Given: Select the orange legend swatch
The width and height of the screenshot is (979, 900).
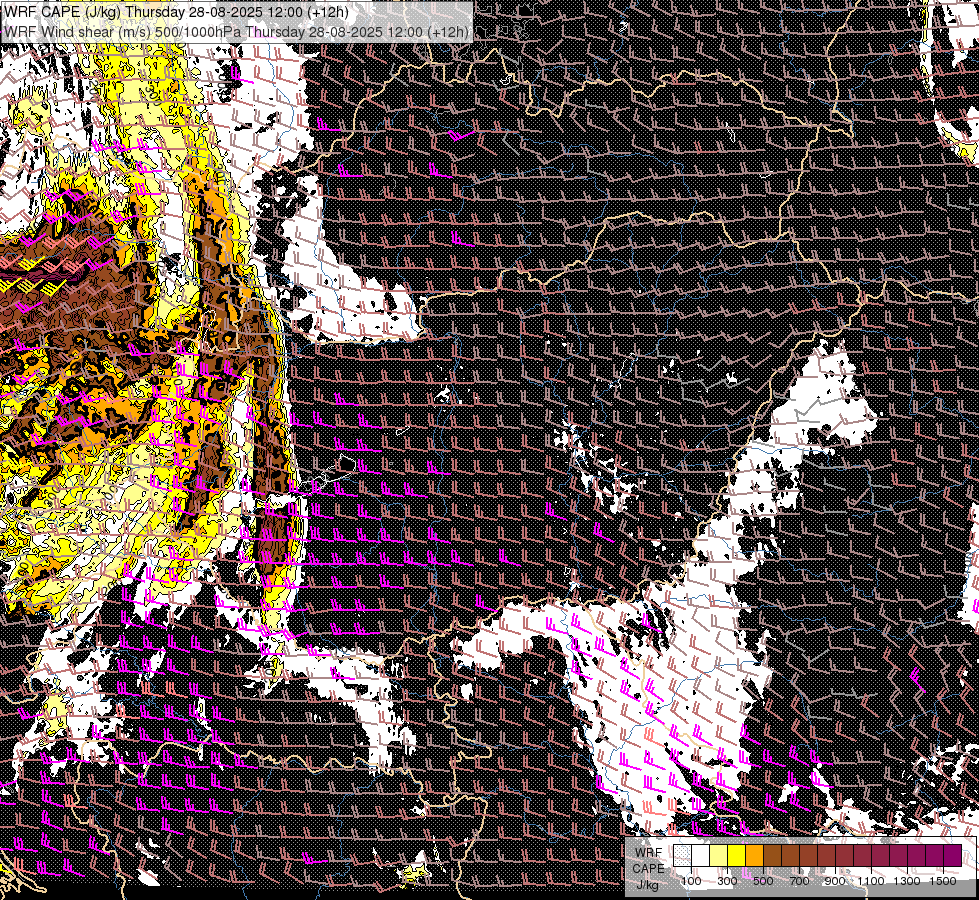Looking at the screenshot, I should 754,855.
